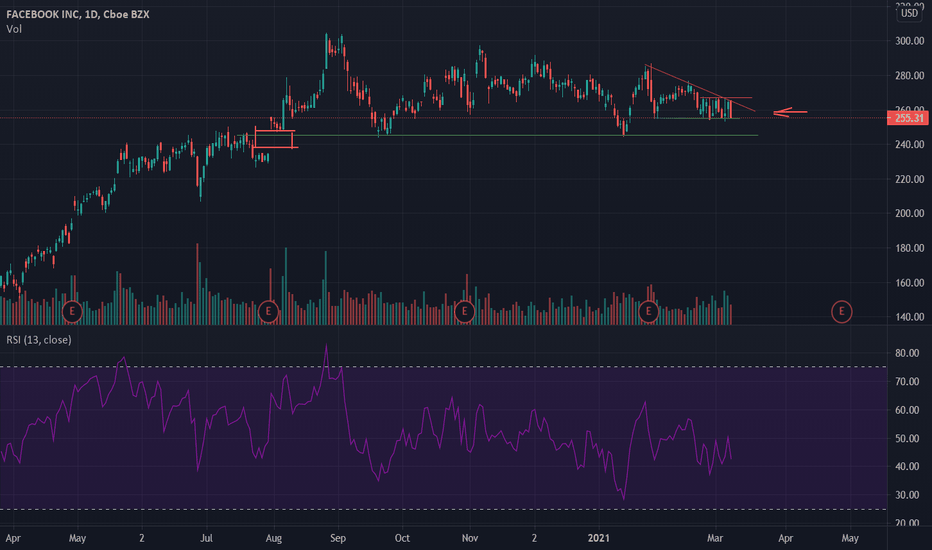932x550 pixels.
Task: Click the earnings marker near May
Action: 72,311
